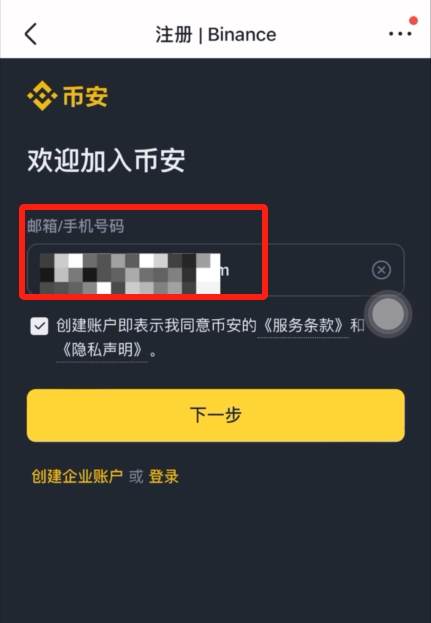Tap the yellow Binance diamond logo
Viewport: 431px width, 623px height.
(42, 96)
